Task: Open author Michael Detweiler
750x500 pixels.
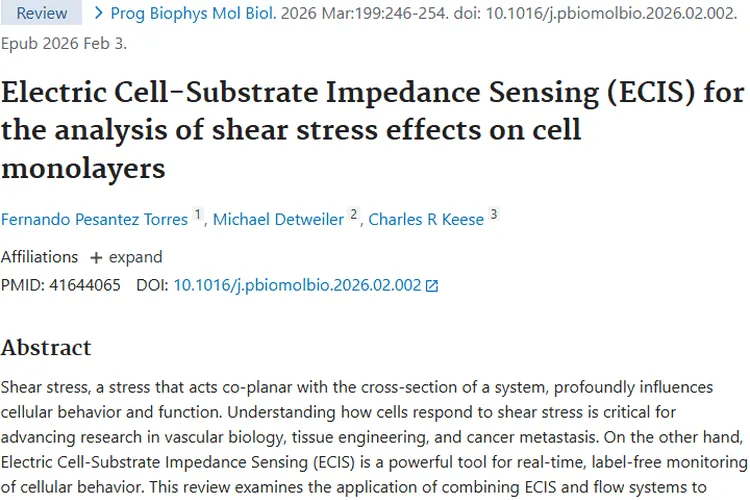Action: 280,219
